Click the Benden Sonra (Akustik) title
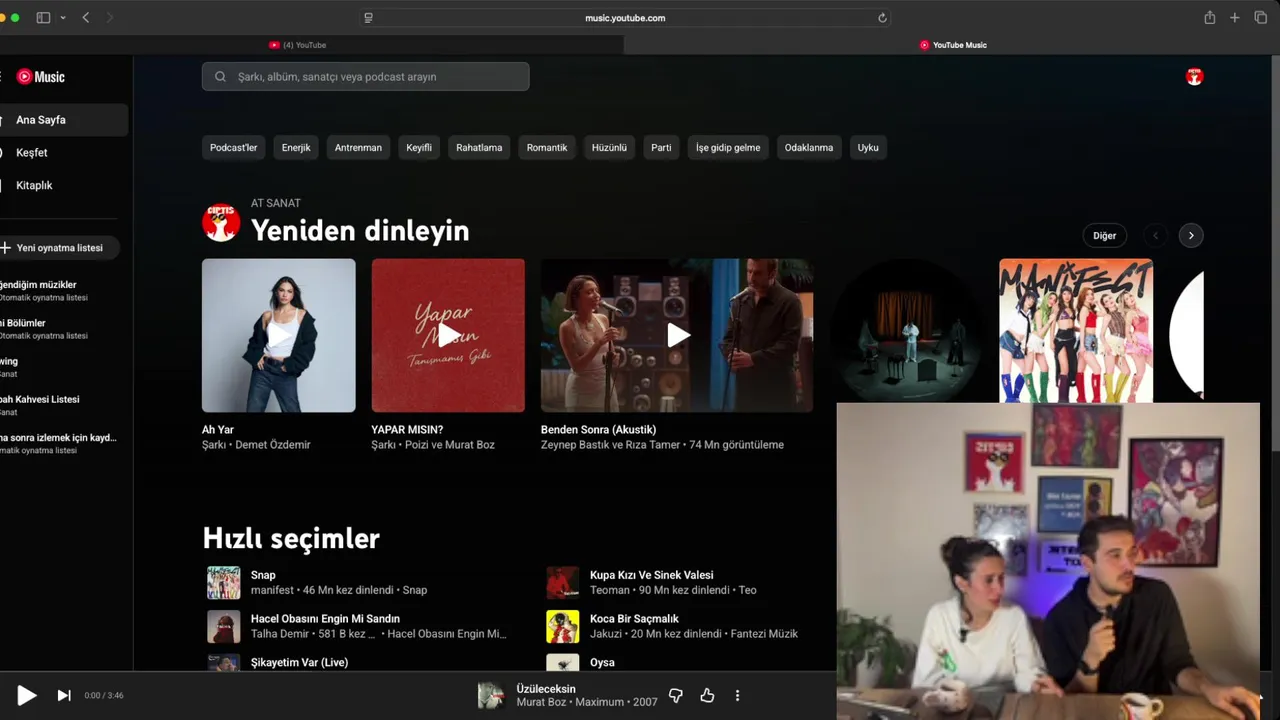Image resolution: width=1280 pixels, height=720 pixels. [598, 430]
